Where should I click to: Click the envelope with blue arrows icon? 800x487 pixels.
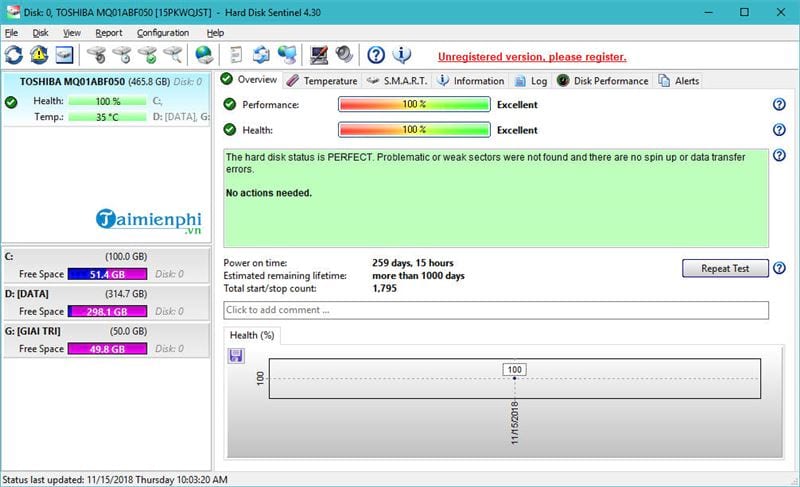coord(262,55)
